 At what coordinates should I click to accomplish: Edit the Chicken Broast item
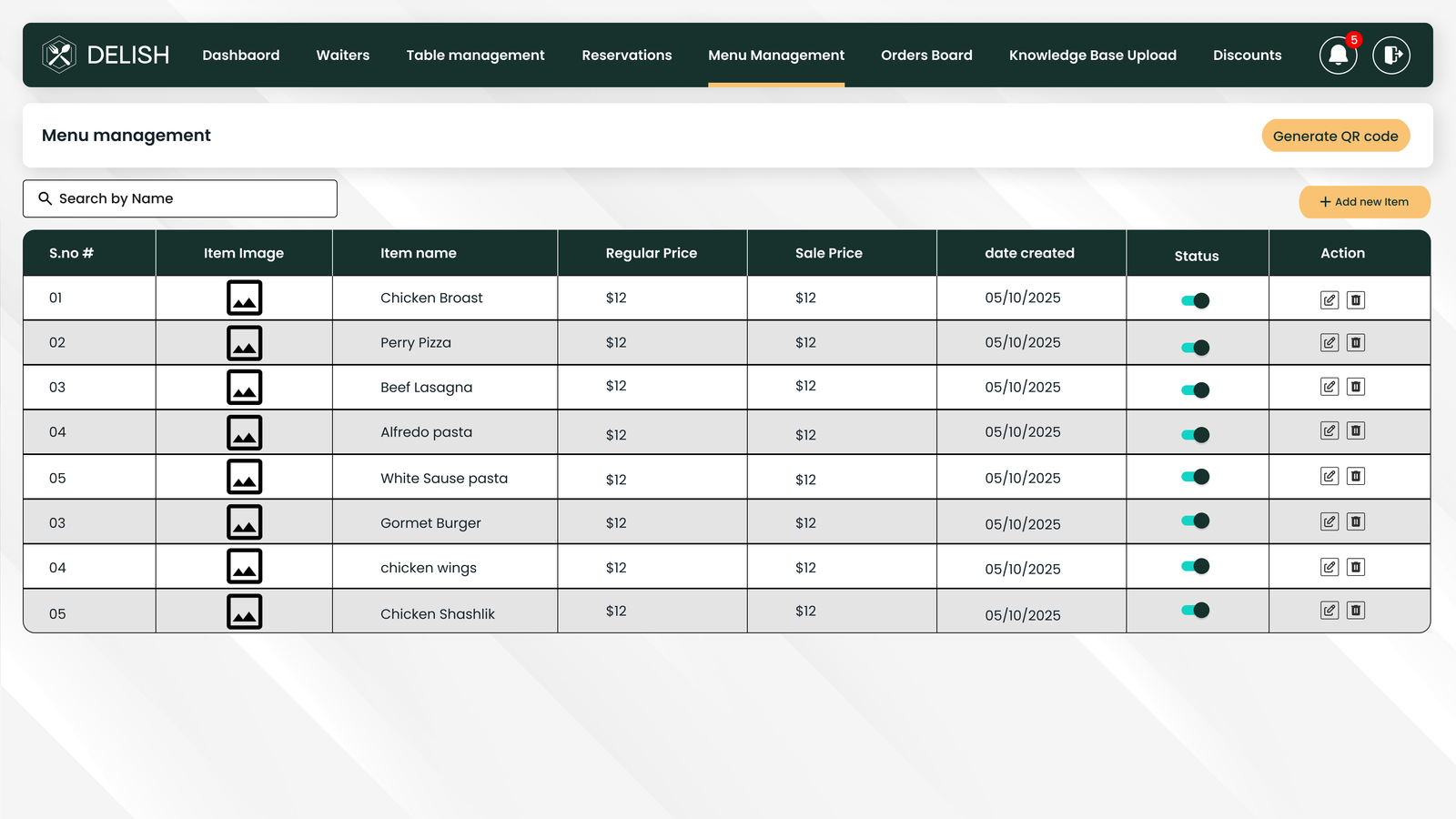(x=1330, y=300)
